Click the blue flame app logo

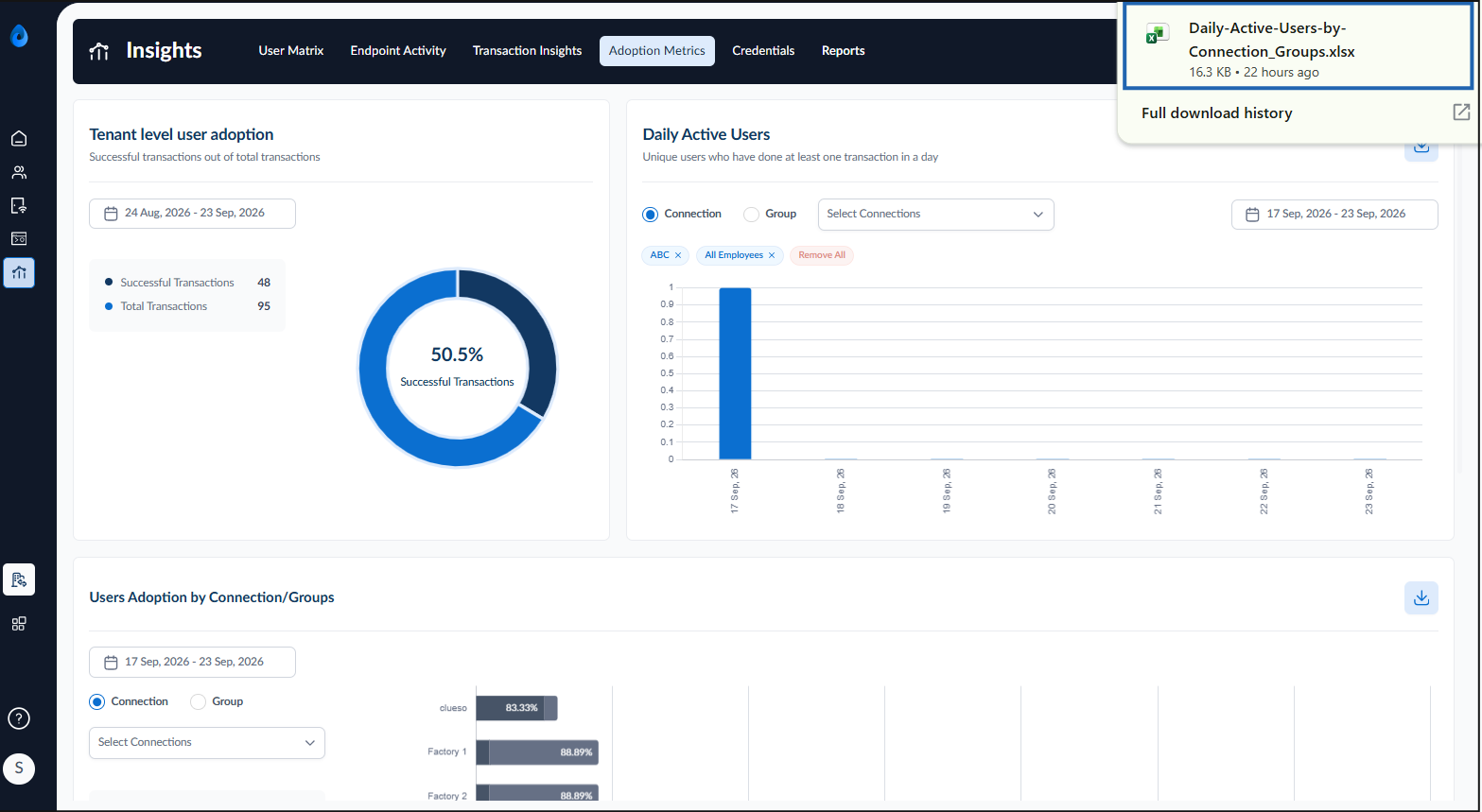(x=19, y=36)
